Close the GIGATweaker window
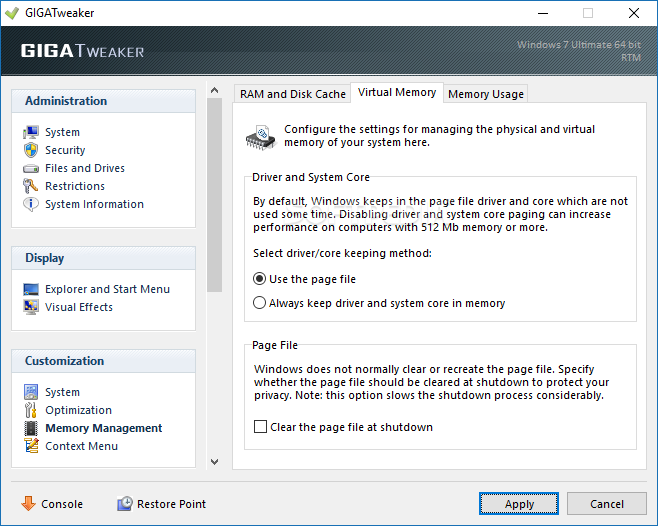The image size is (658, 526). [634, 13]
